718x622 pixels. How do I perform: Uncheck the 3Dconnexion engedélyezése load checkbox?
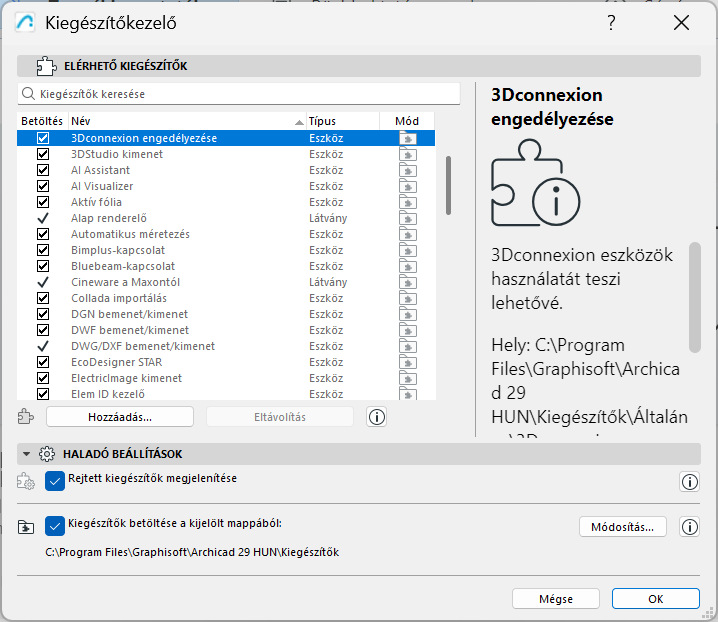[43, 138]
